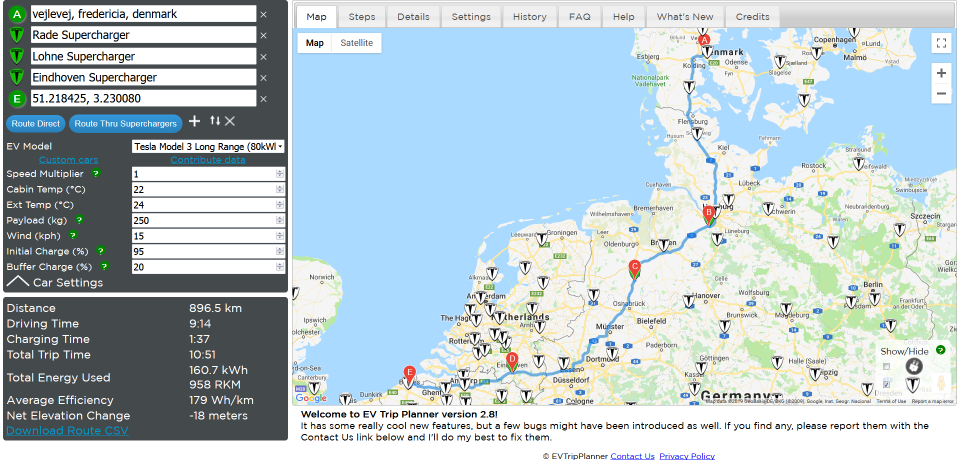
Task: Clear all waypoints with the X icon
Action: click(230, 121)
